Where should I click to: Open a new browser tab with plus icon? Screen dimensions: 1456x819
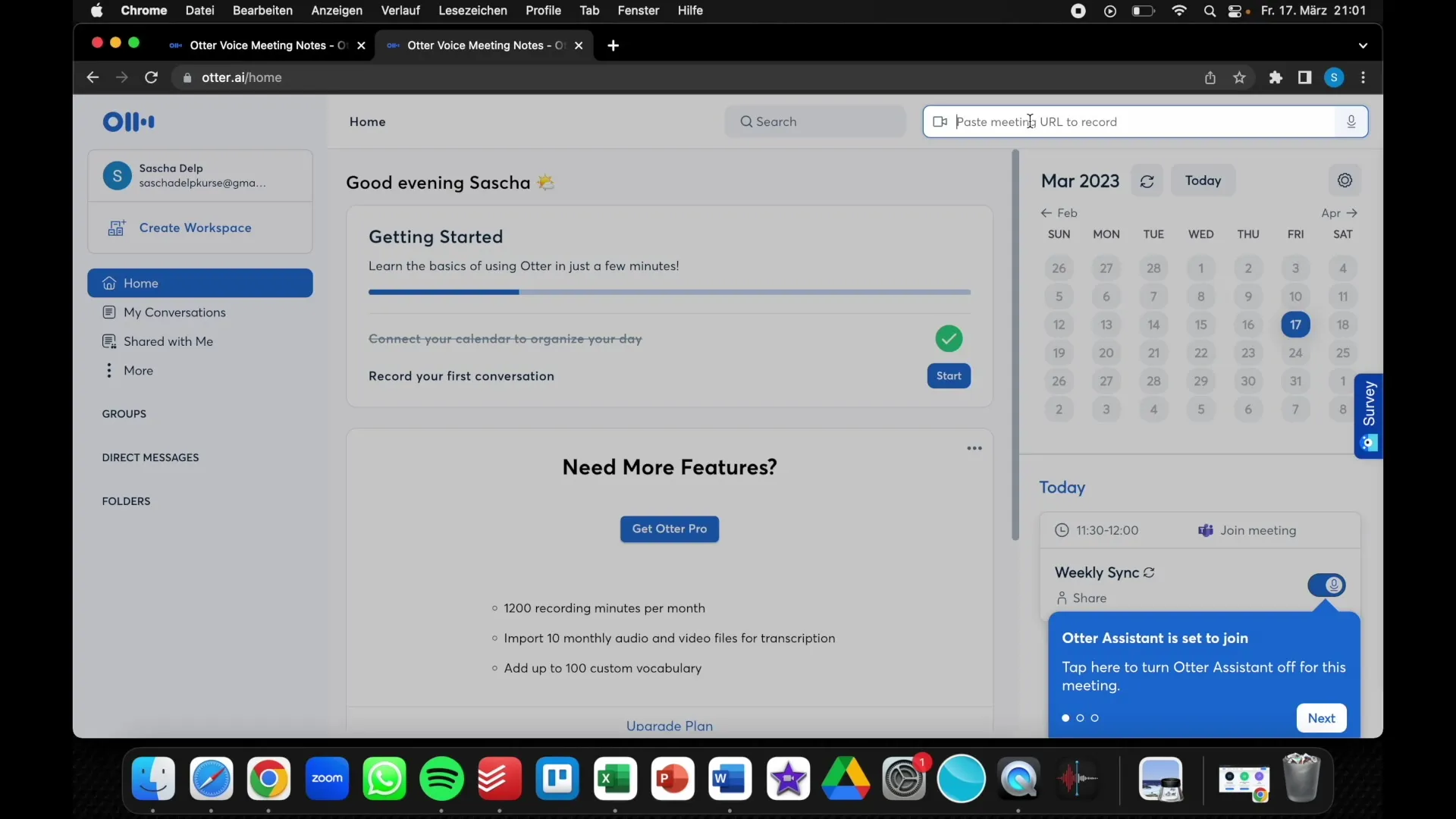[x=613, y=45]
